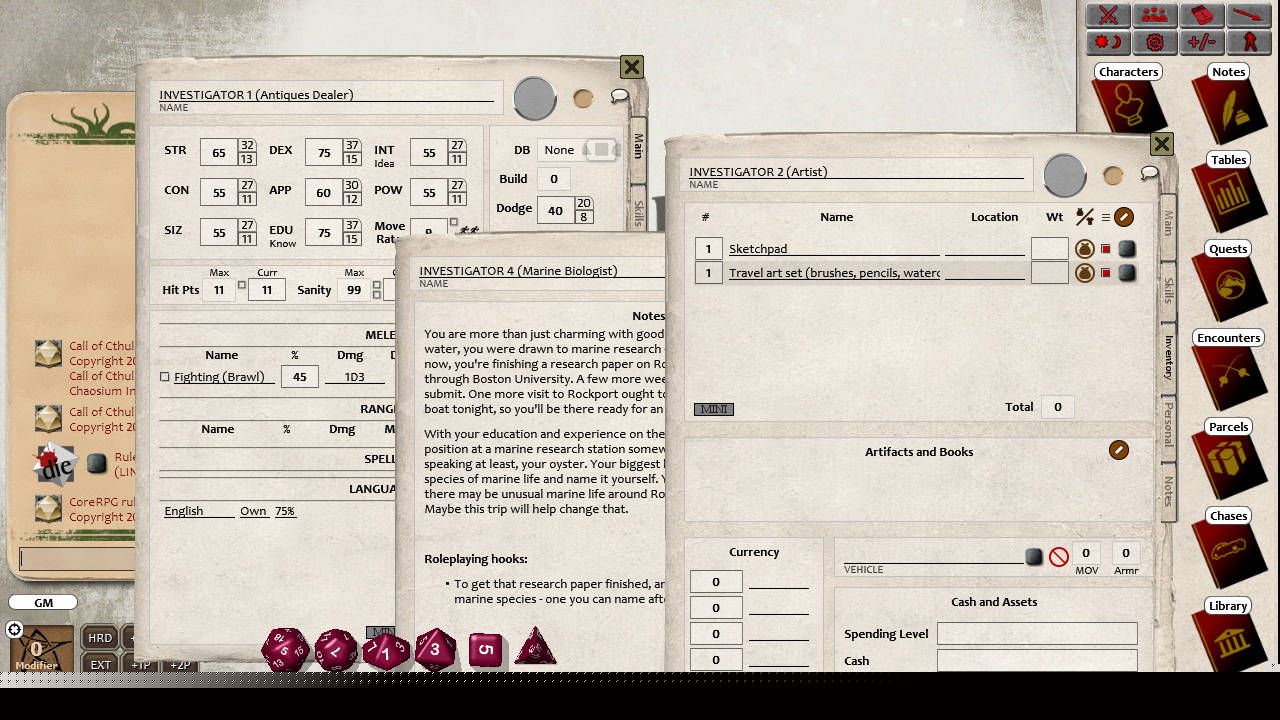The height and width of the screenshot is (720, 1280).
Task: Open the Tables book
Action: [x=1228, y=192]
